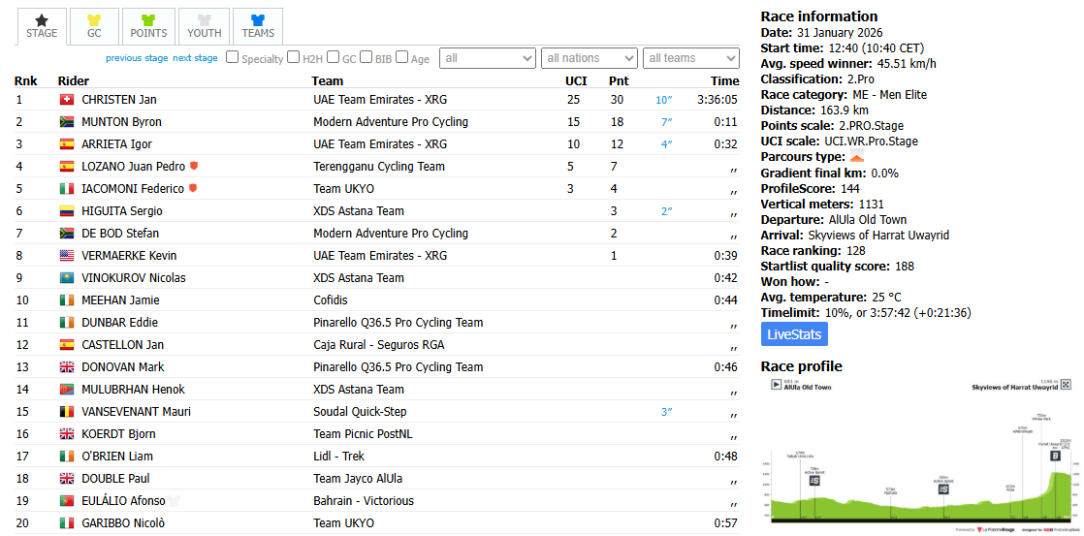Open the 'all nations' dropdown
This screenshot has width=1084, height=536.
click(x=590, y=58)
